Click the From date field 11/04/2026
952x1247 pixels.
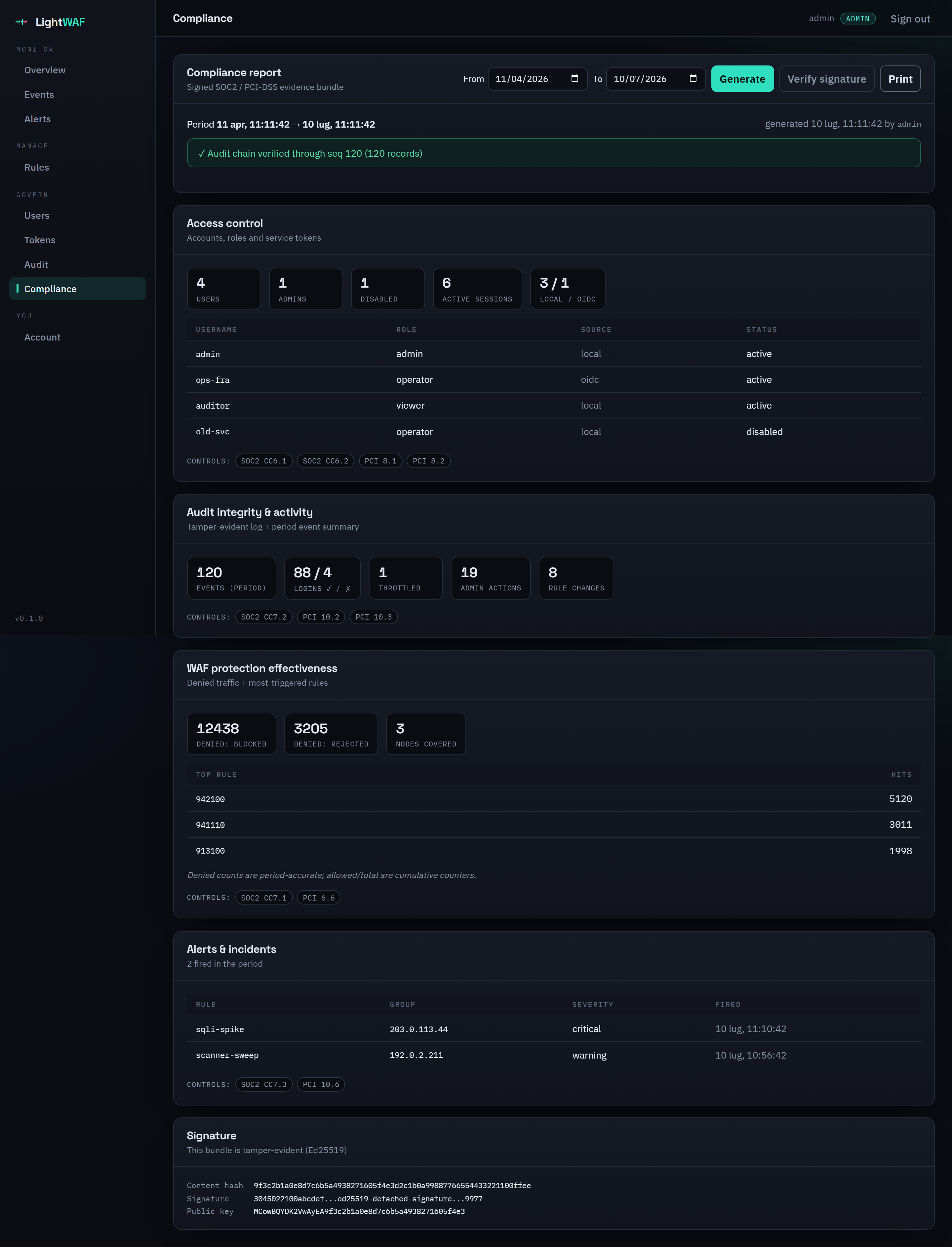click(x=537, y=79)
